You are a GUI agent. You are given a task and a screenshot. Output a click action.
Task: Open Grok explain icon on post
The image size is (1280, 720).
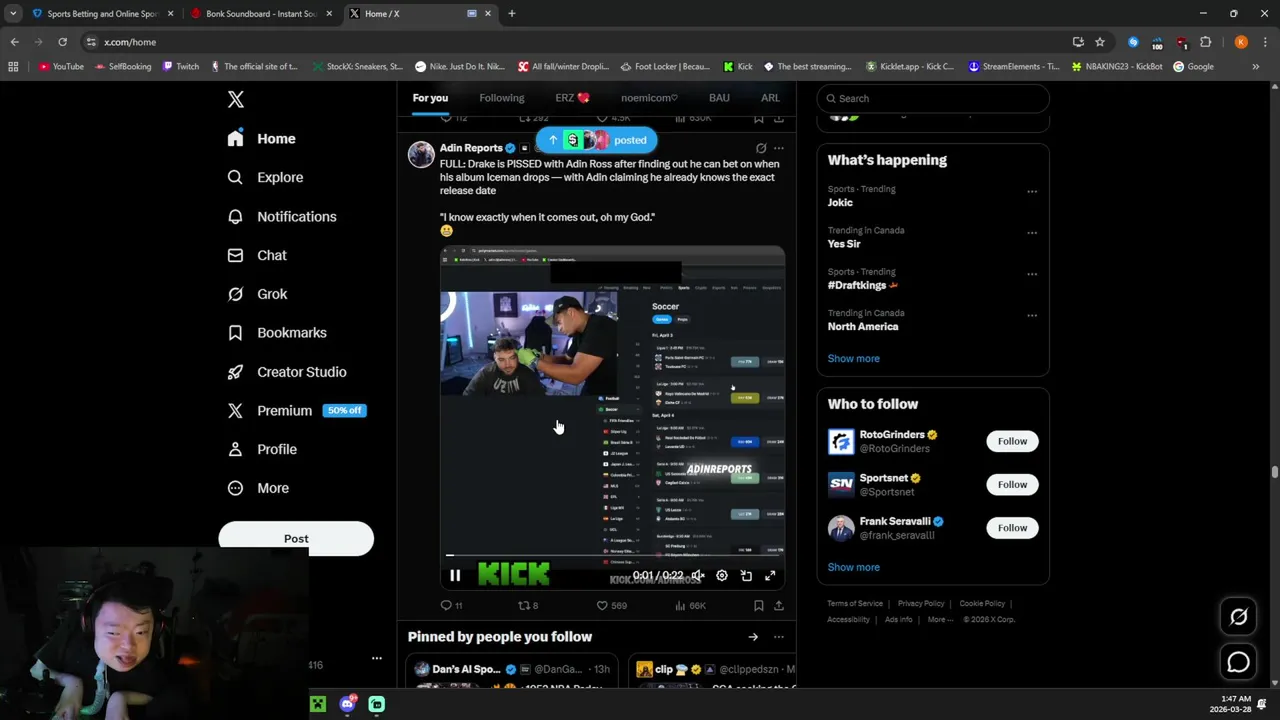[761, 148]
